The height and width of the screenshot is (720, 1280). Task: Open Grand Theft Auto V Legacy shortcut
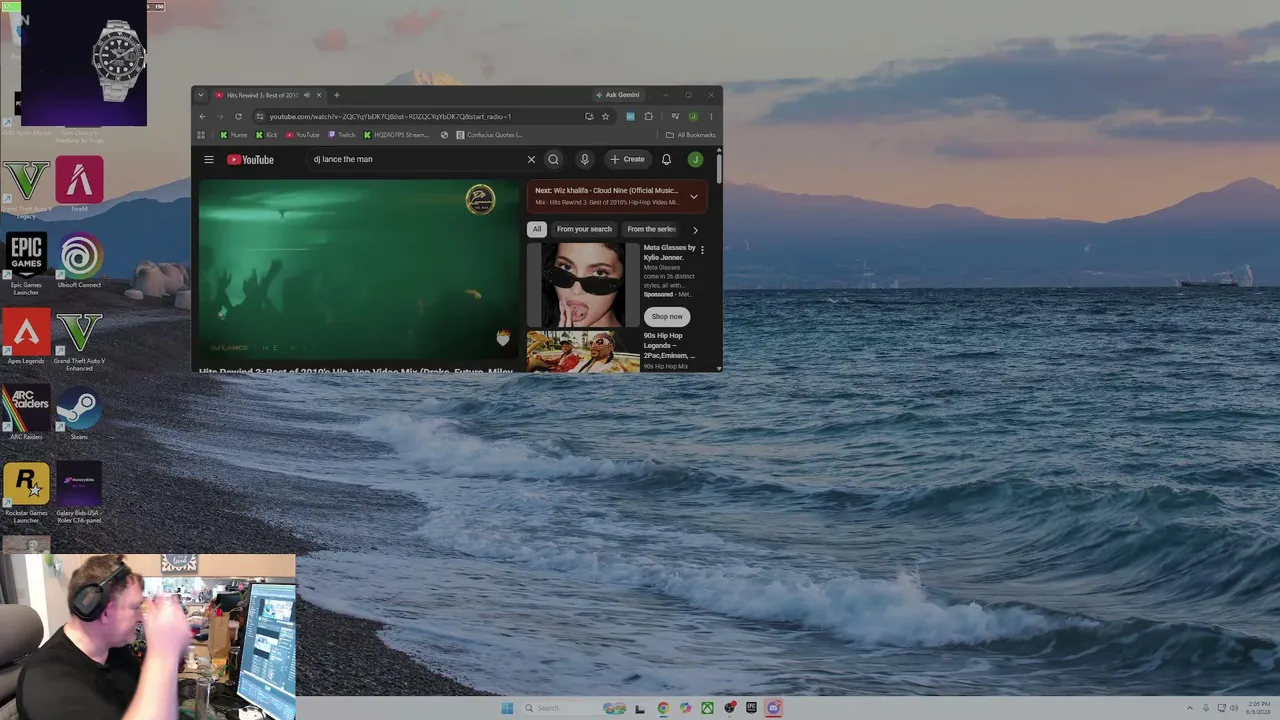tap(27, 188)
